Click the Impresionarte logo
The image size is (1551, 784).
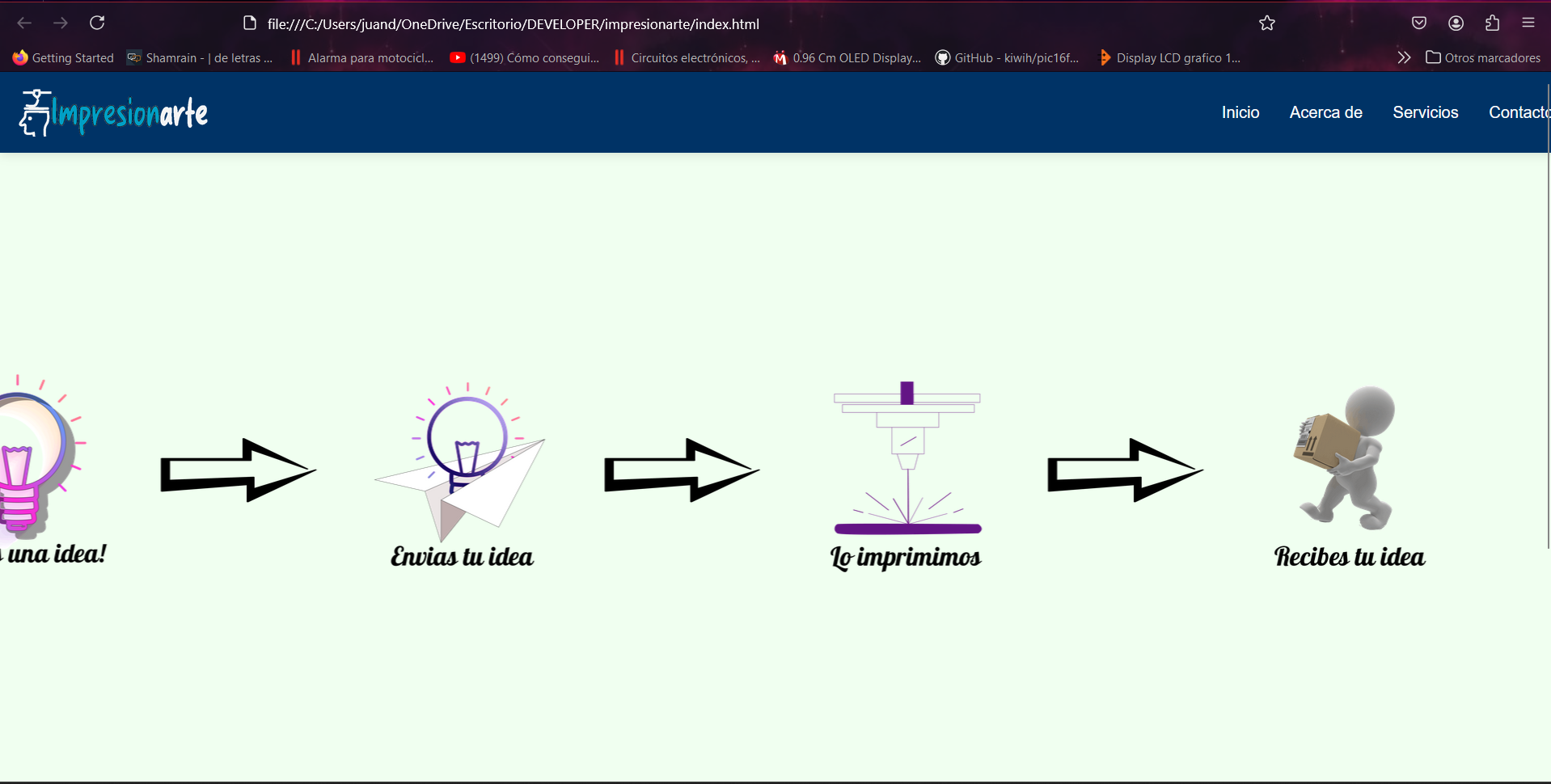point(113,113)
